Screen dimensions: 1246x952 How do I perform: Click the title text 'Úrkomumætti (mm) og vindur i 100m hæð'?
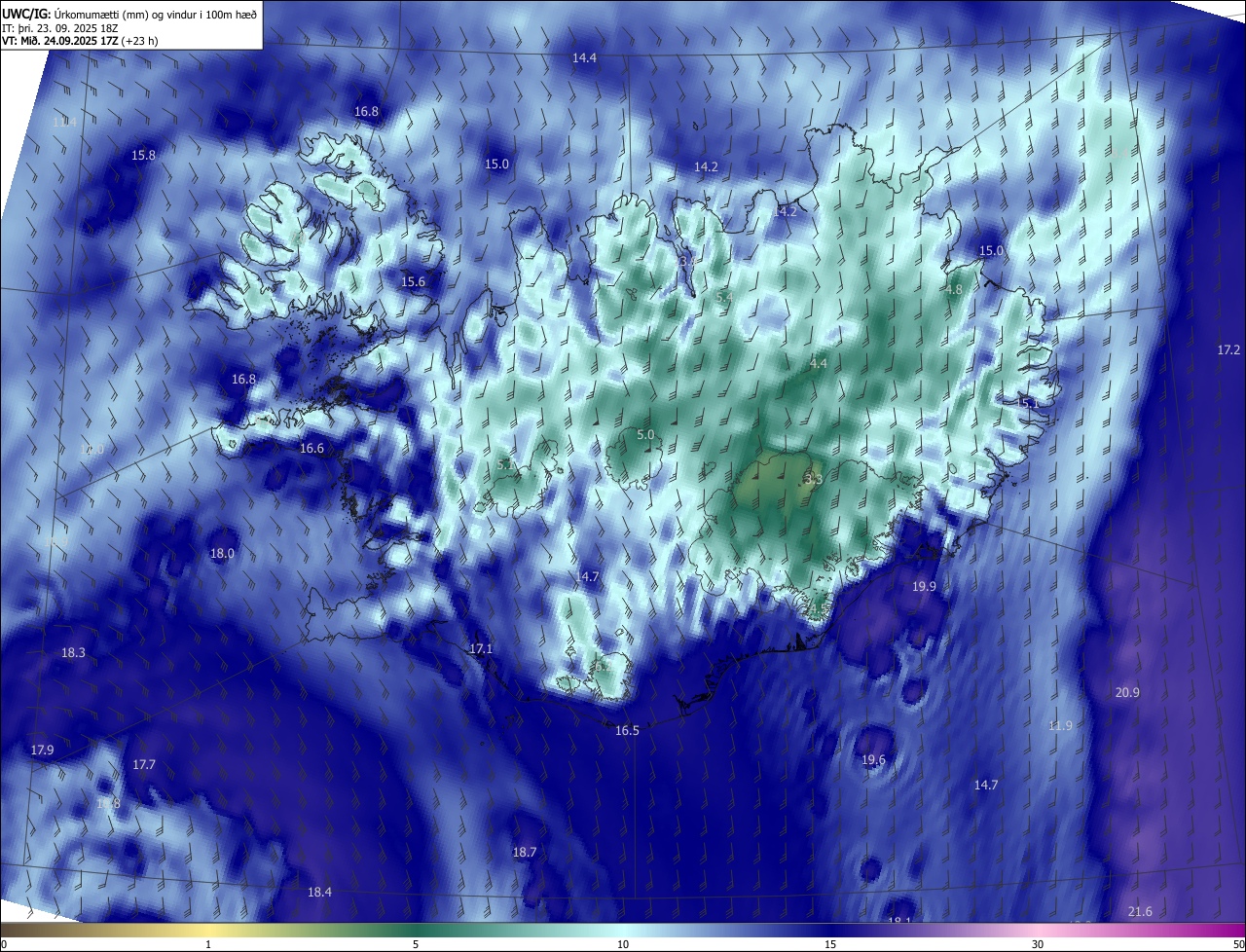[x=156, y=14]
